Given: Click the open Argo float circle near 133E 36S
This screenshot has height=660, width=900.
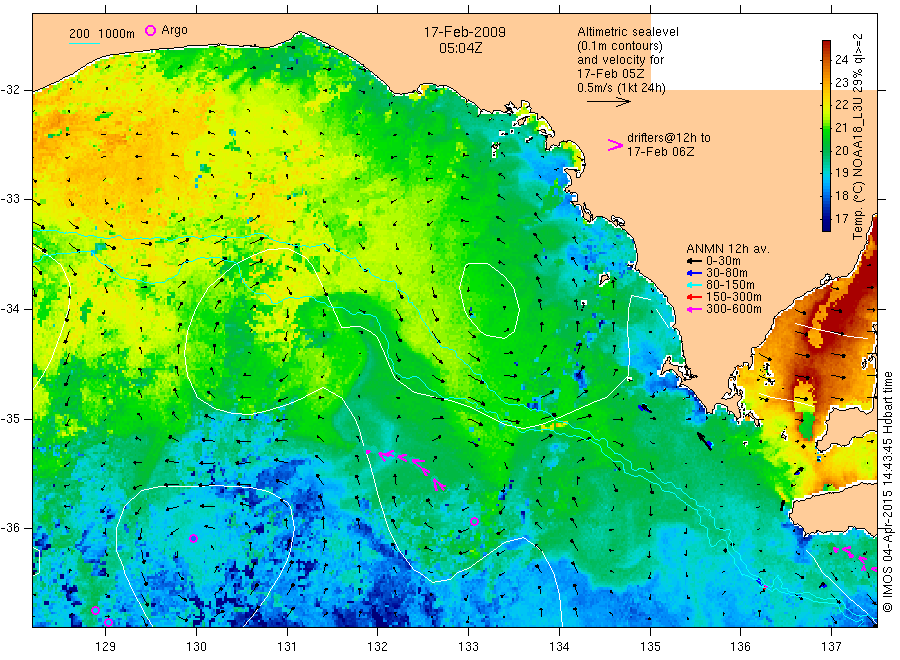Looking at the screenshot, I should coord(474,522).
